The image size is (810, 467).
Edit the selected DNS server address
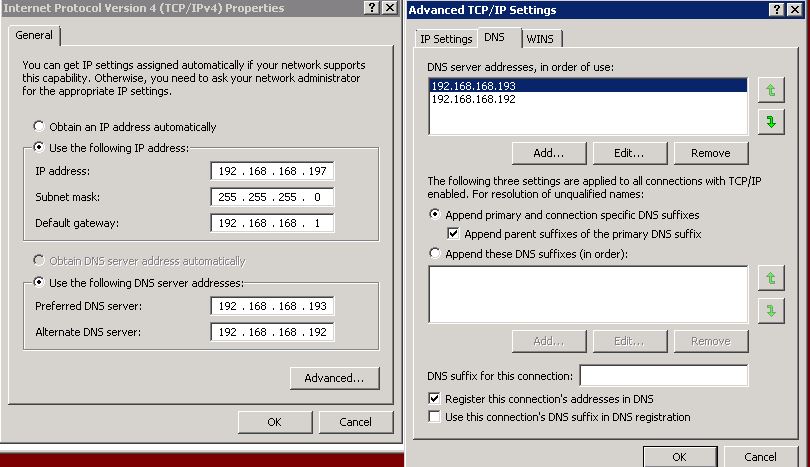(x=630, y=153)
